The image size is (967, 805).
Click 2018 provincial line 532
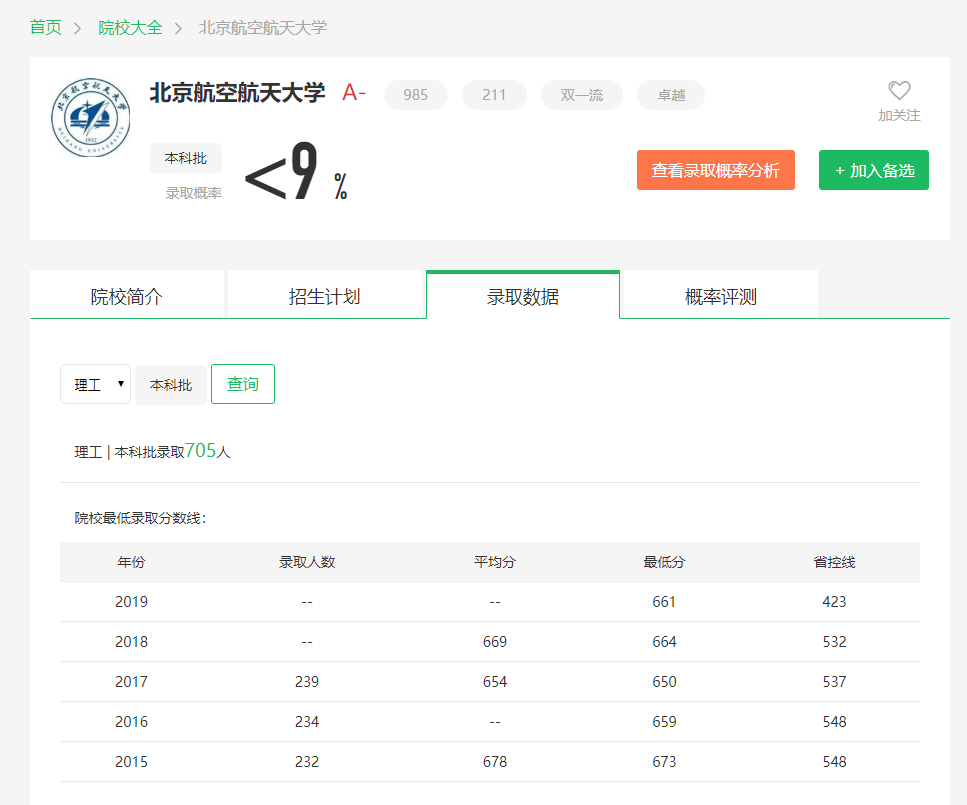(x=834, y=642)
